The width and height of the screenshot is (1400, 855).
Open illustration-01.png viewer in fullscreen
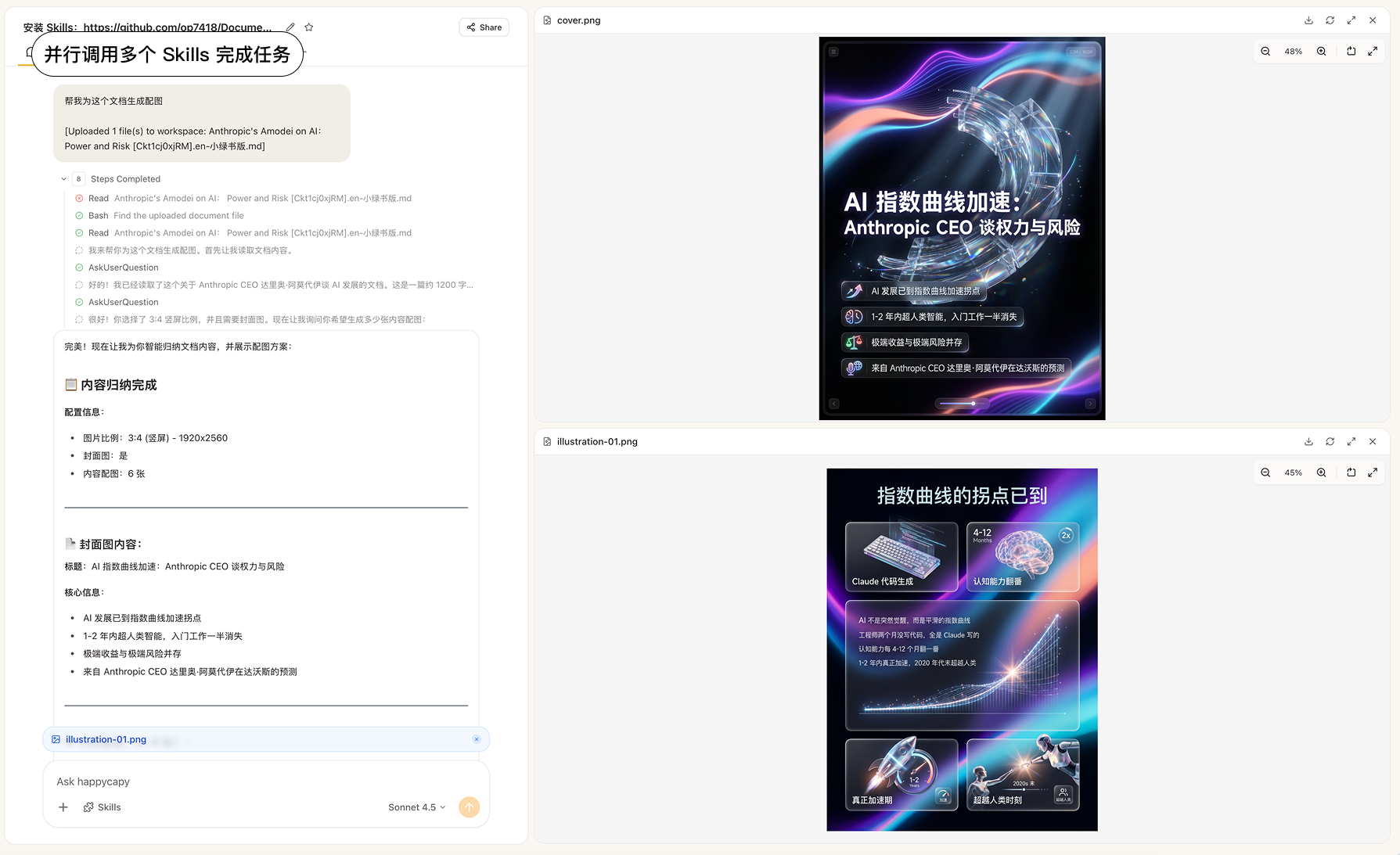pos(1373,472)
